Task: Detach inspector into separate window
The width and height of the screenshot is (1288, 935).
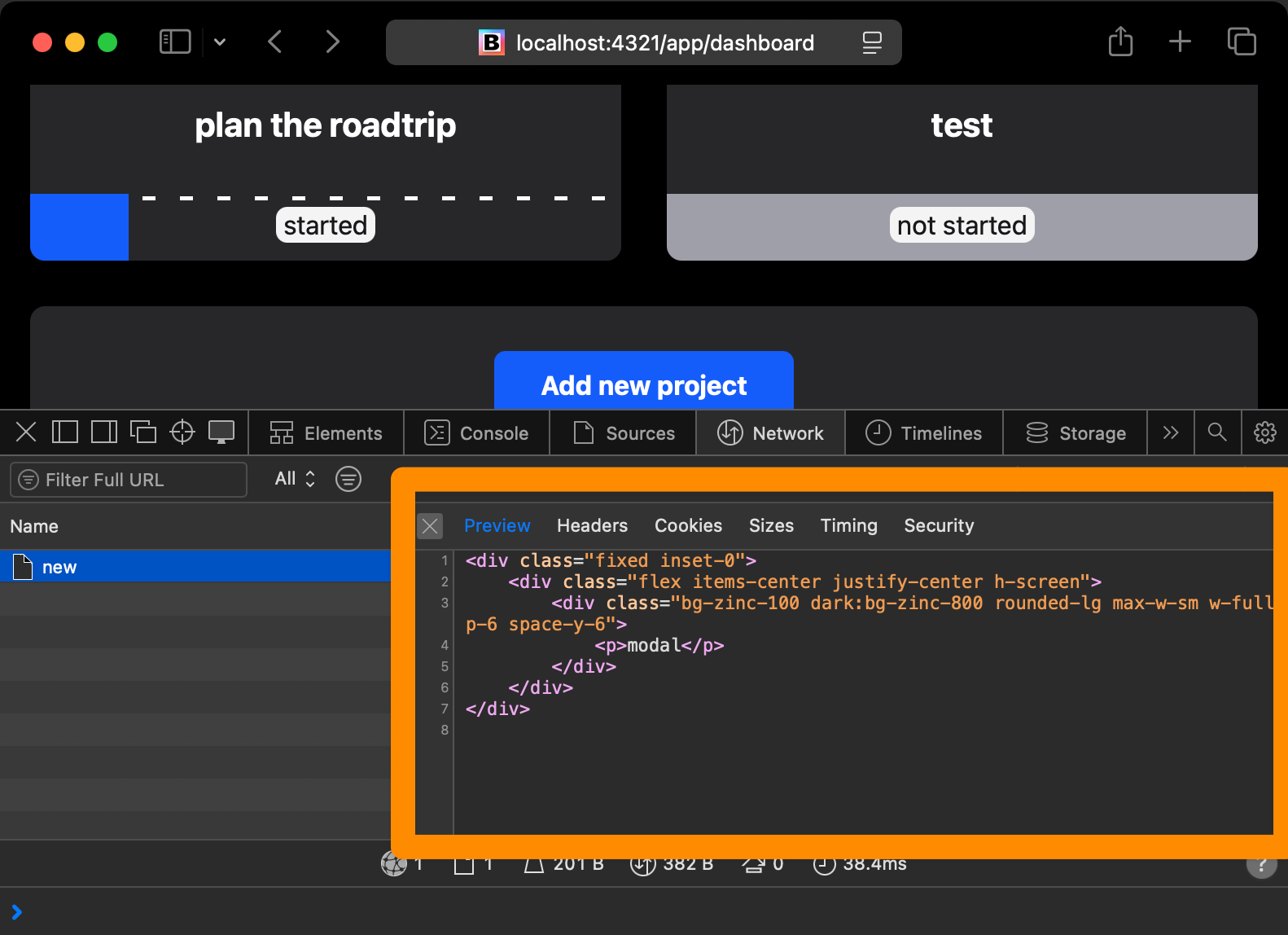Action: pyautogui.click(x=143, y=432)
